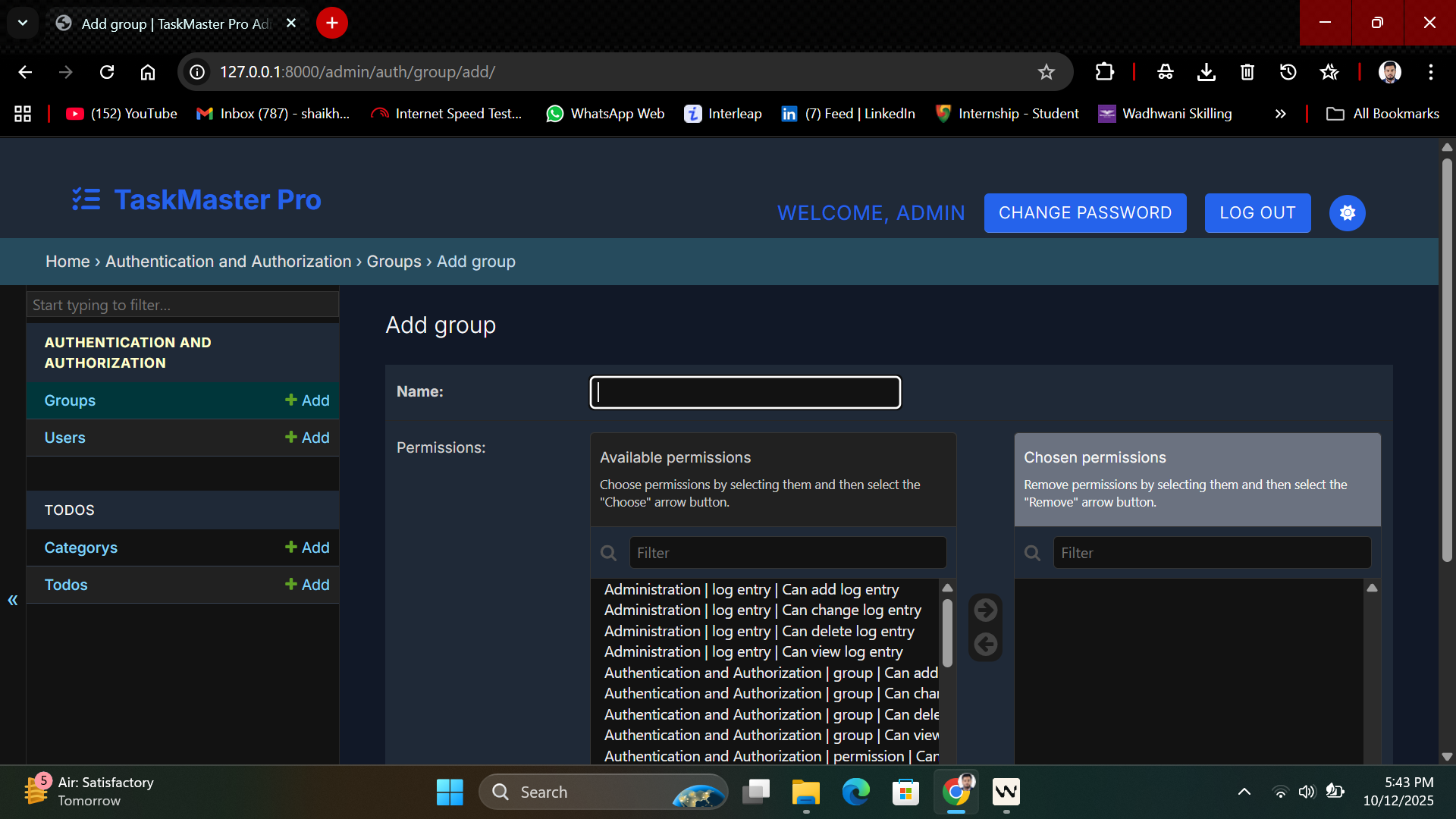Select 'Can add log entry' permission
The height and width of the screenshot is (819, 1456).
click(752, 589)
